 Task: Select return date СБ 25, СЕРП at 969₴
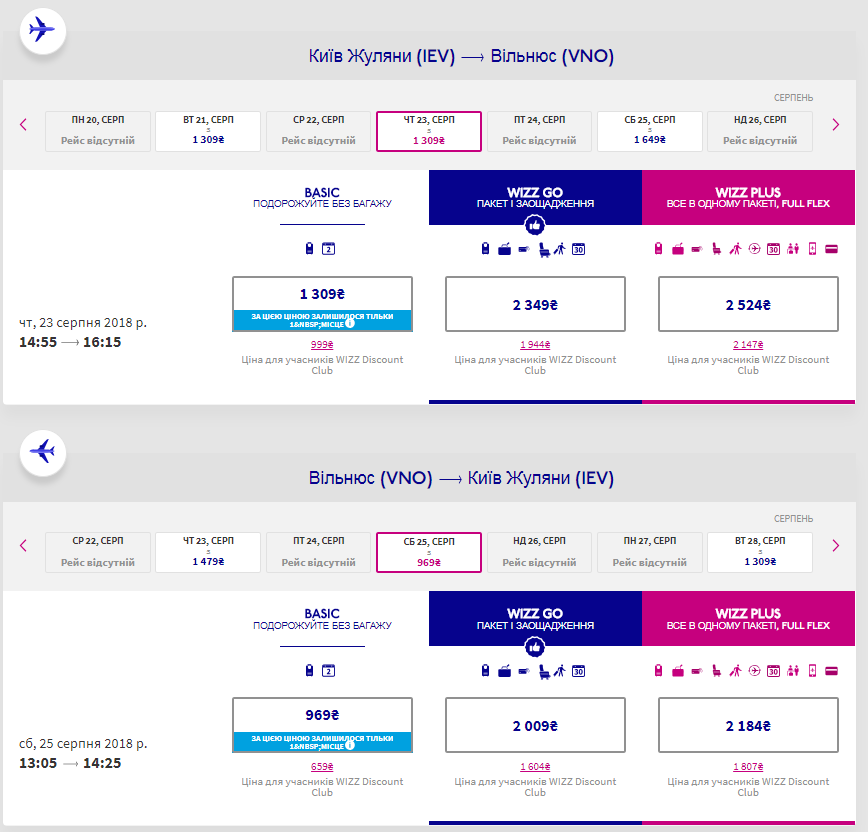(428, 552)
